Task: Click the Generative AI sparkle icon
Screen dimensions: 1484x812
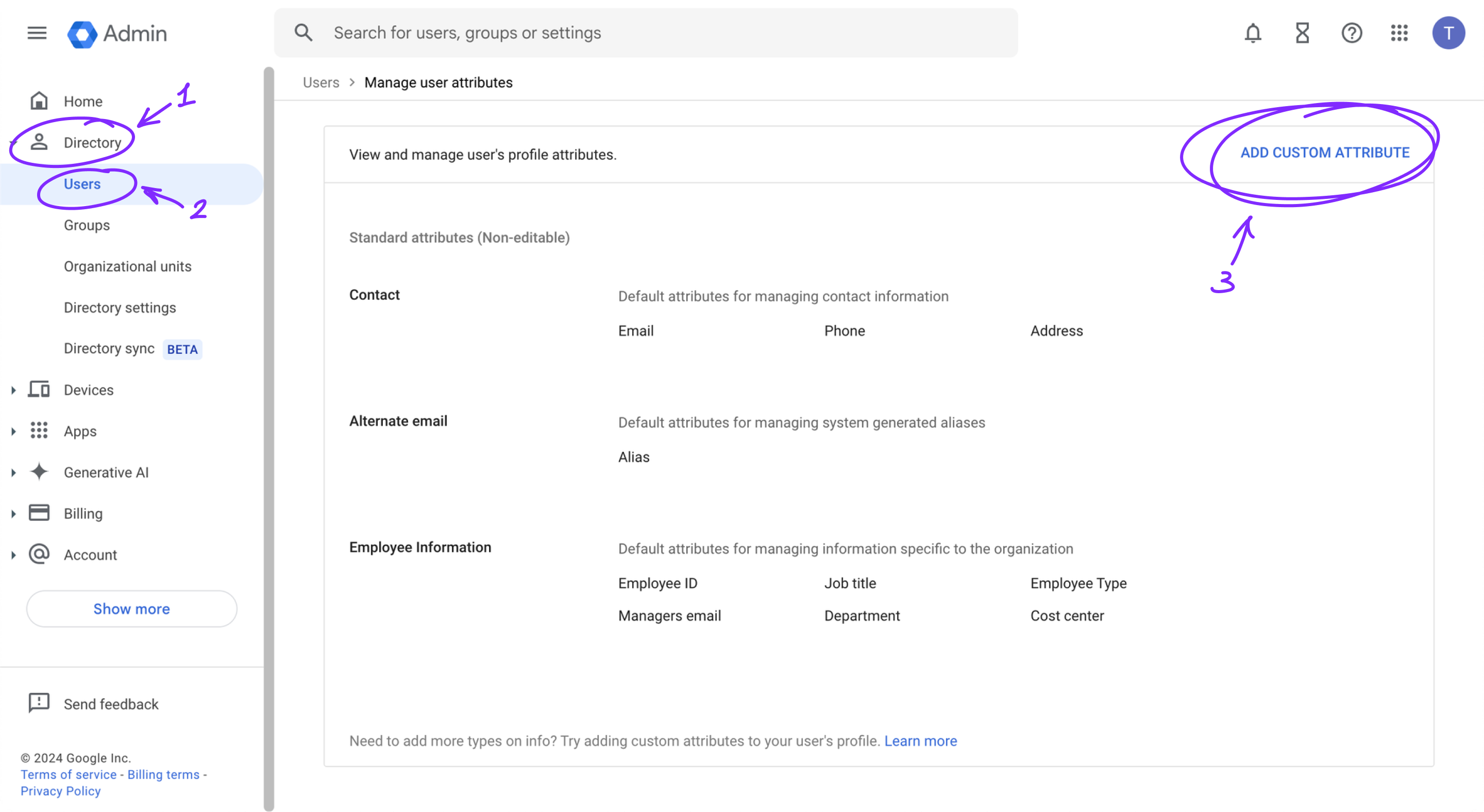Action: [38, 471]
